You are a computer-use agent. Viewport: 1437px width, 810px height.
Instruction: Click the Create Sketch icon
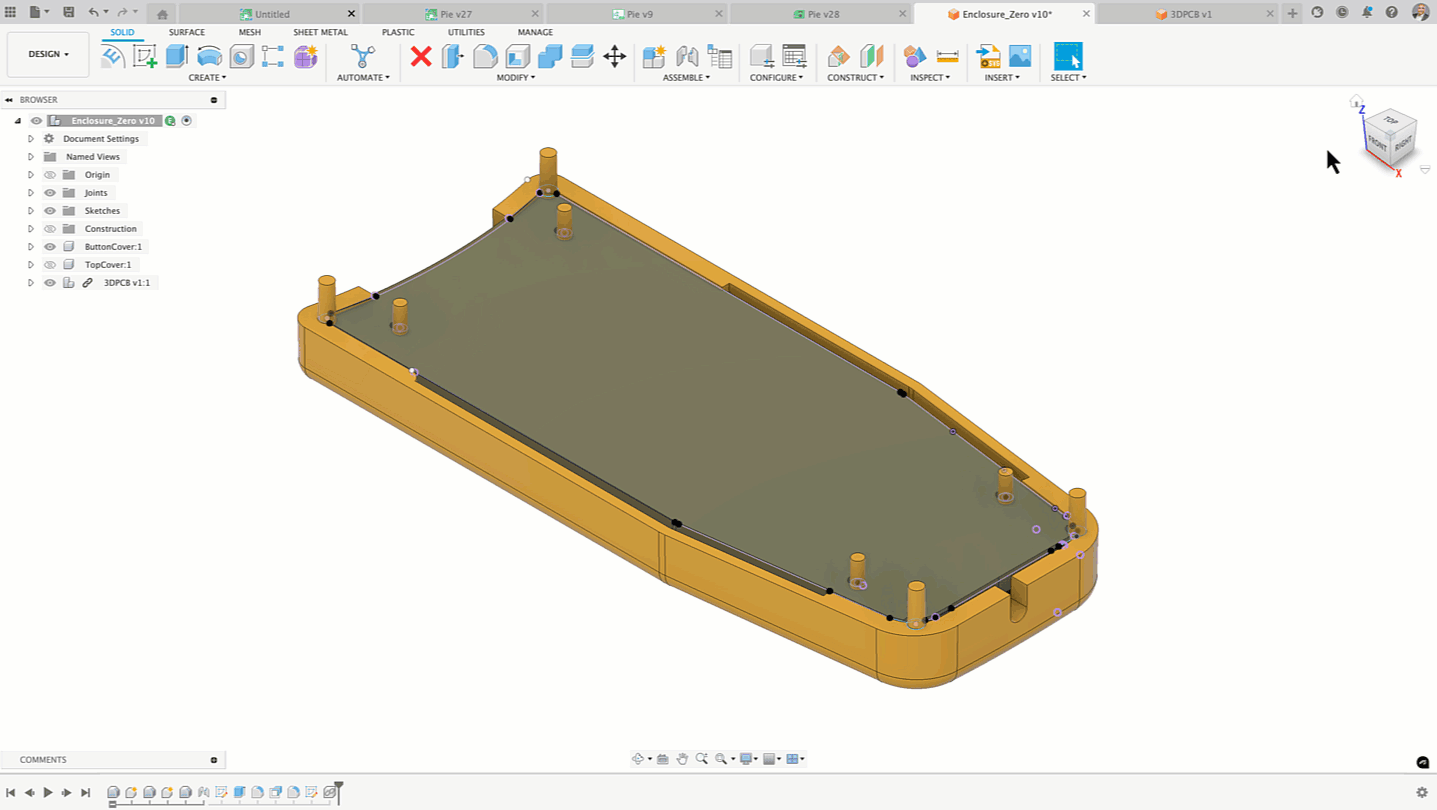pos(144,56)
